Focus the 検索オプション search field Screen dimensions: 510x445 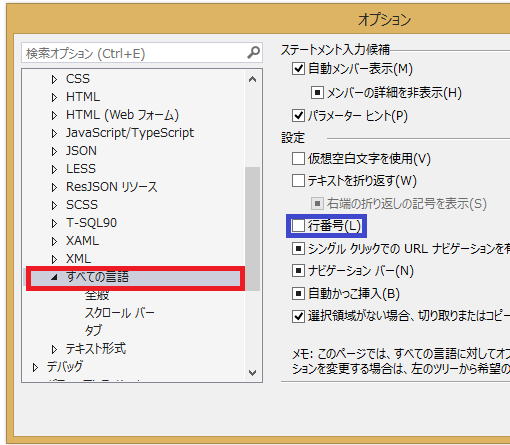tap(135, 53)
